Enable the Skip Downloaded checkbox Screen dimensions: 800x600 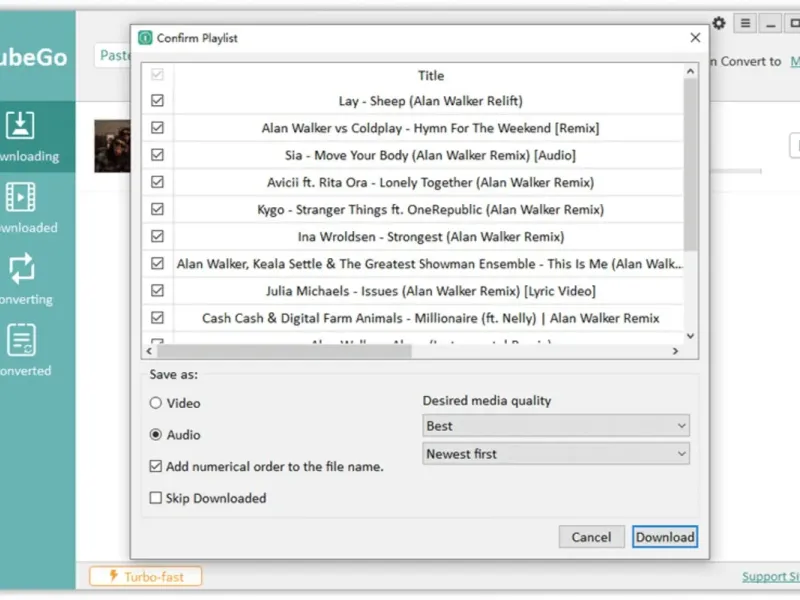[156, 498]
